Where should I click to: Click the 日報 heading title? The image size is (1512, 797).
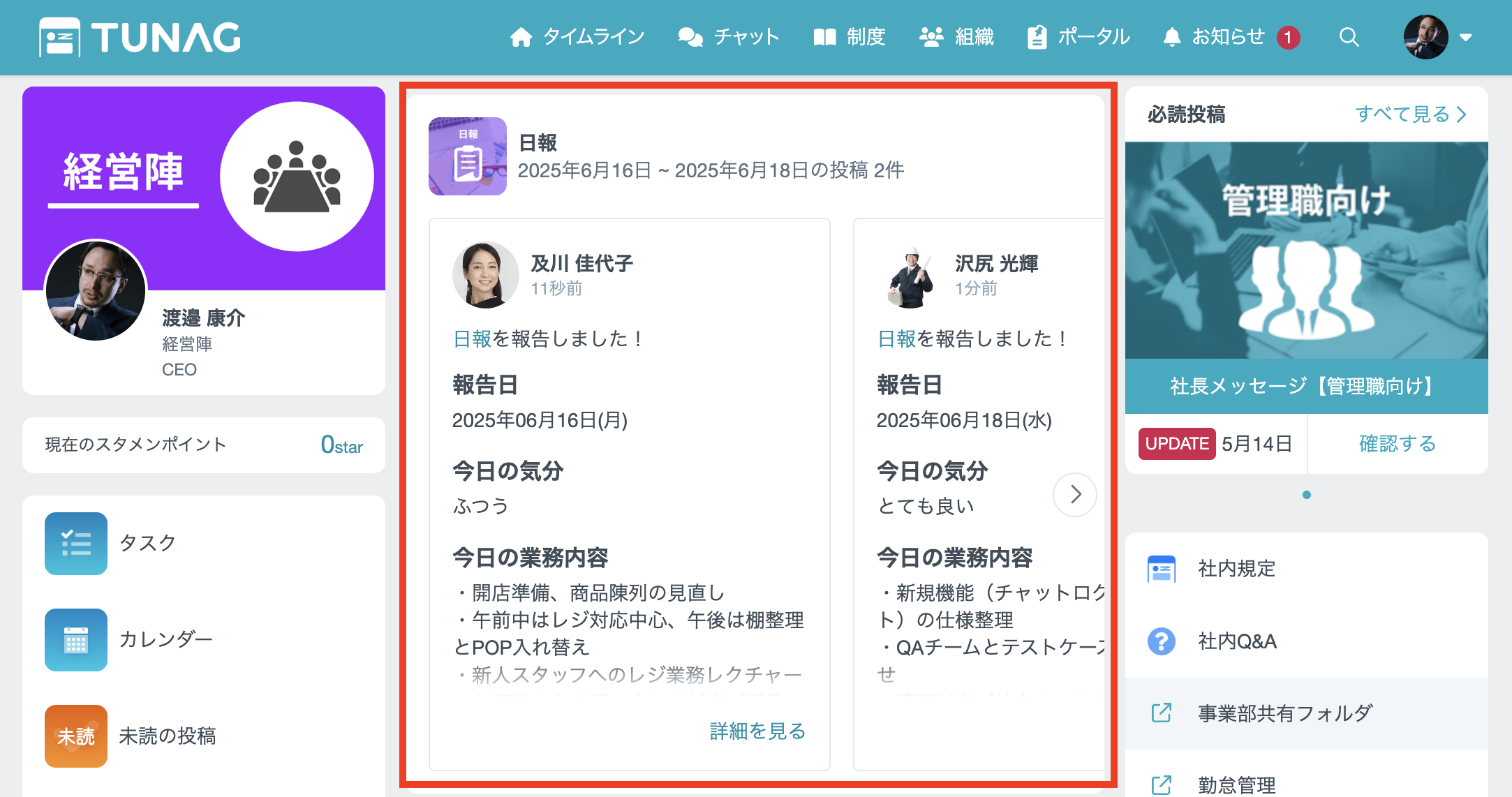[x=538, y=143]
